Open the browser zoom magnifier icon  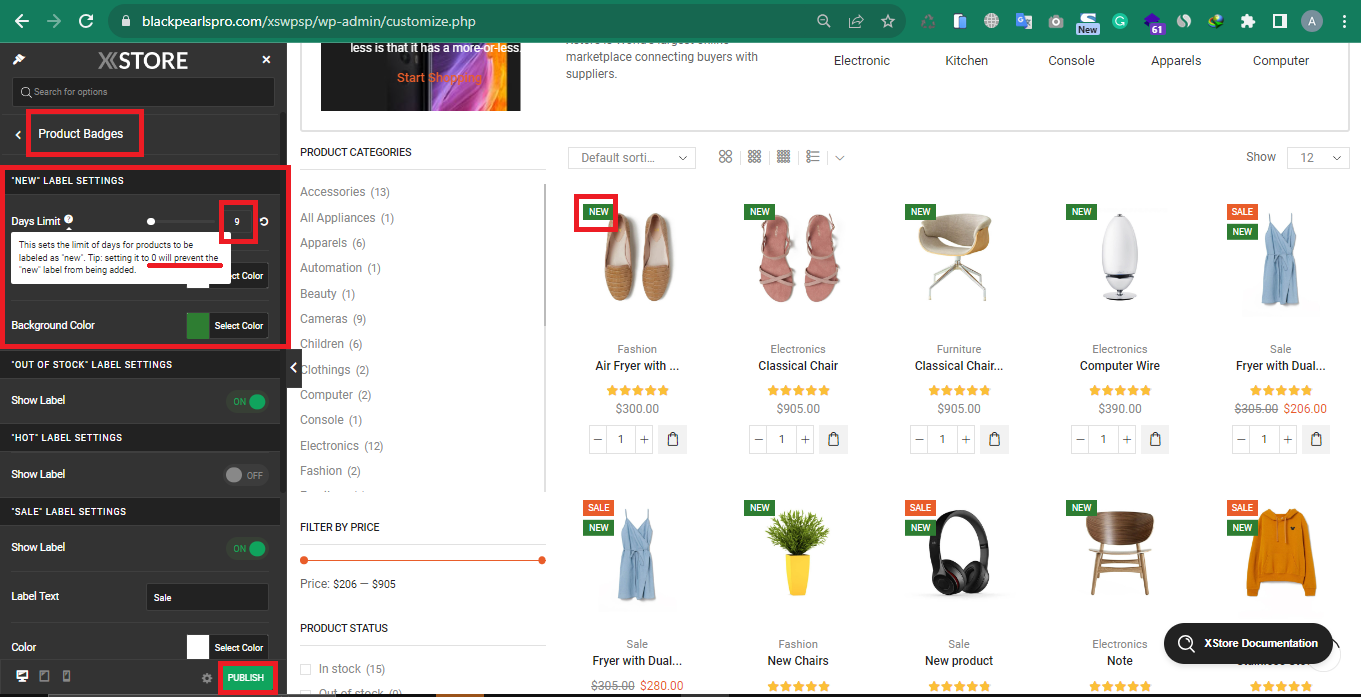click(824, 20)
